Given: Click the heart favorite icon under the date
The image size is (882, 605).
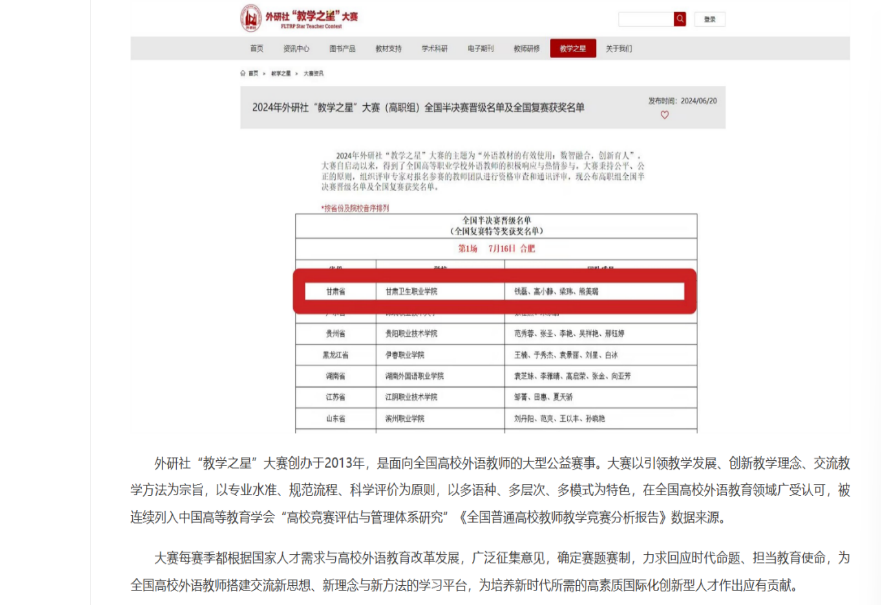Looking at the screenshot, I should coord(665,115).
